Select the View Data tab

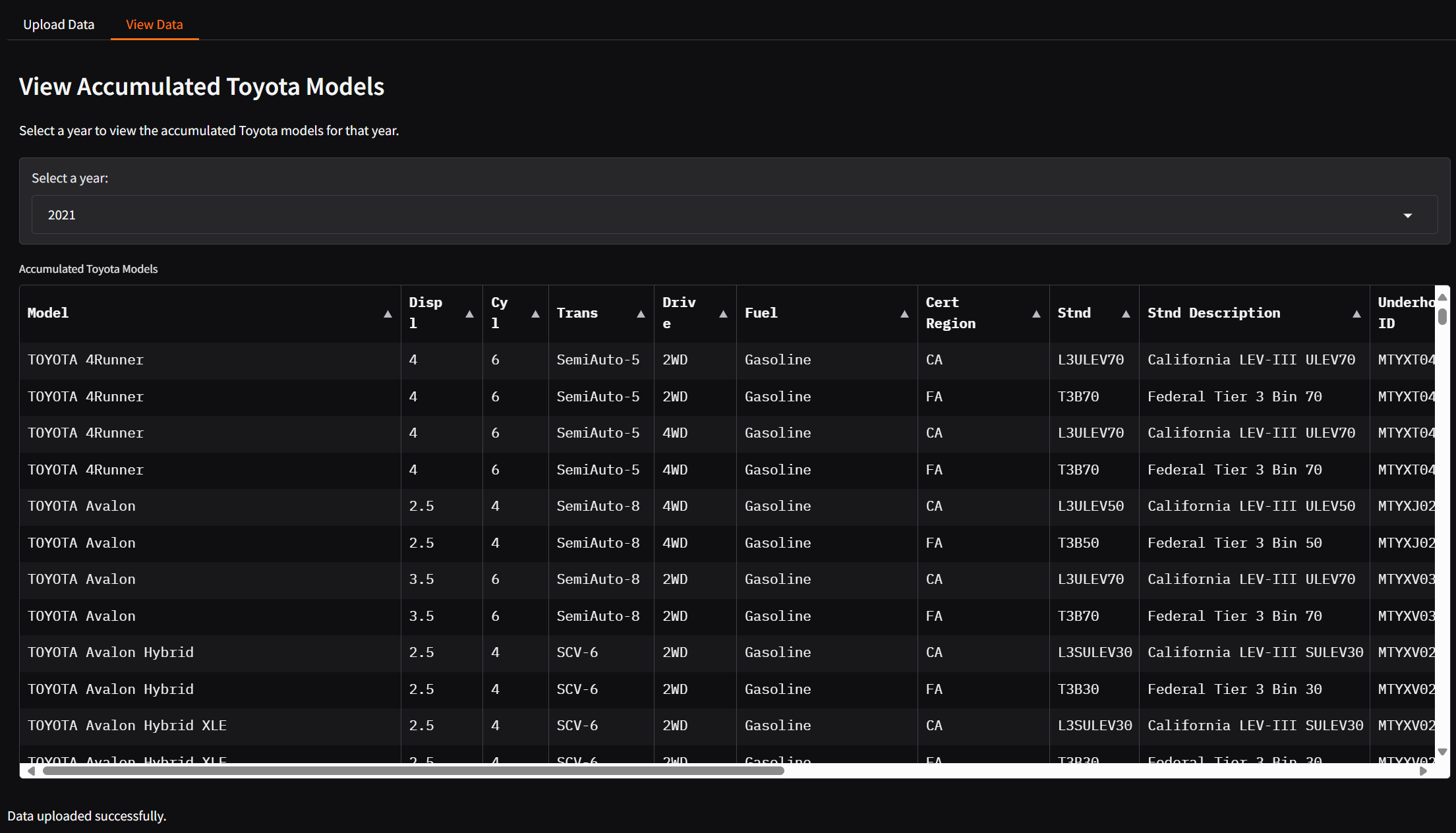(x=154, y=24)
